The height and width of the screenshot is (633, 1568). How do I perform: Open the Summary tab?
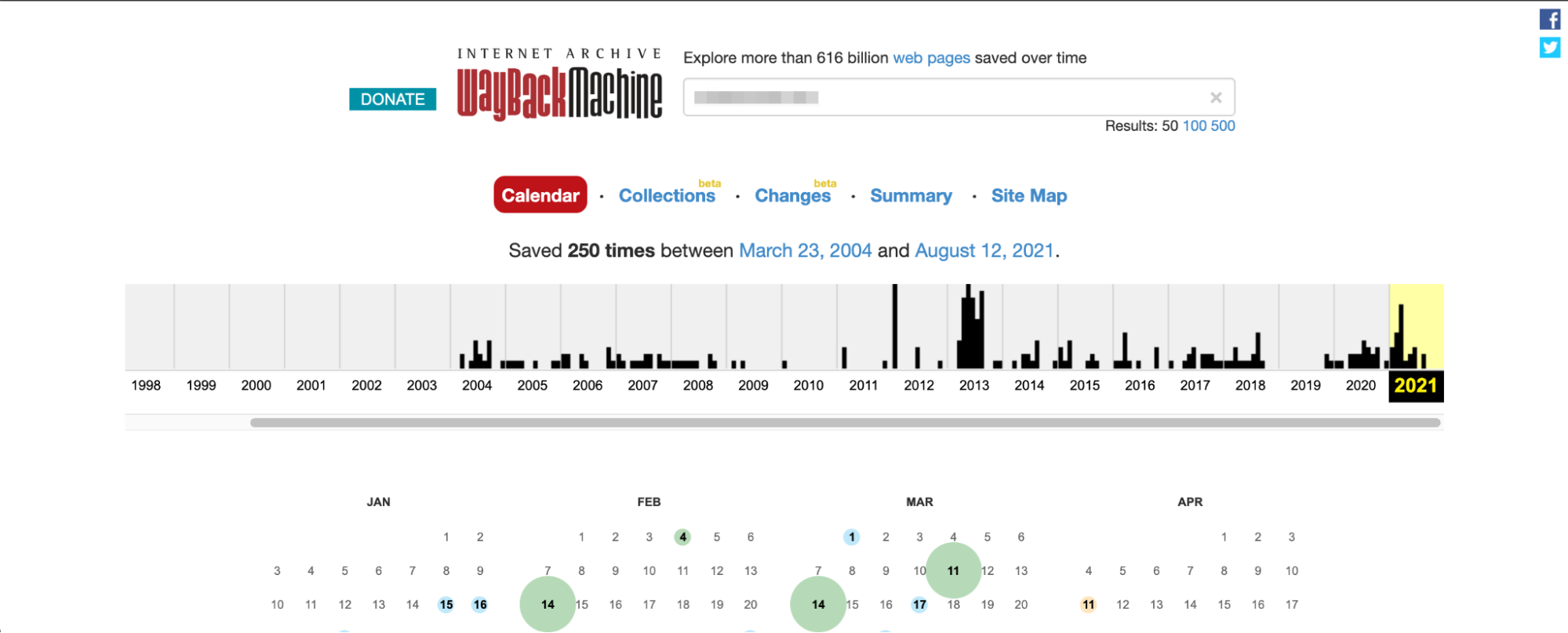(911, 195)
